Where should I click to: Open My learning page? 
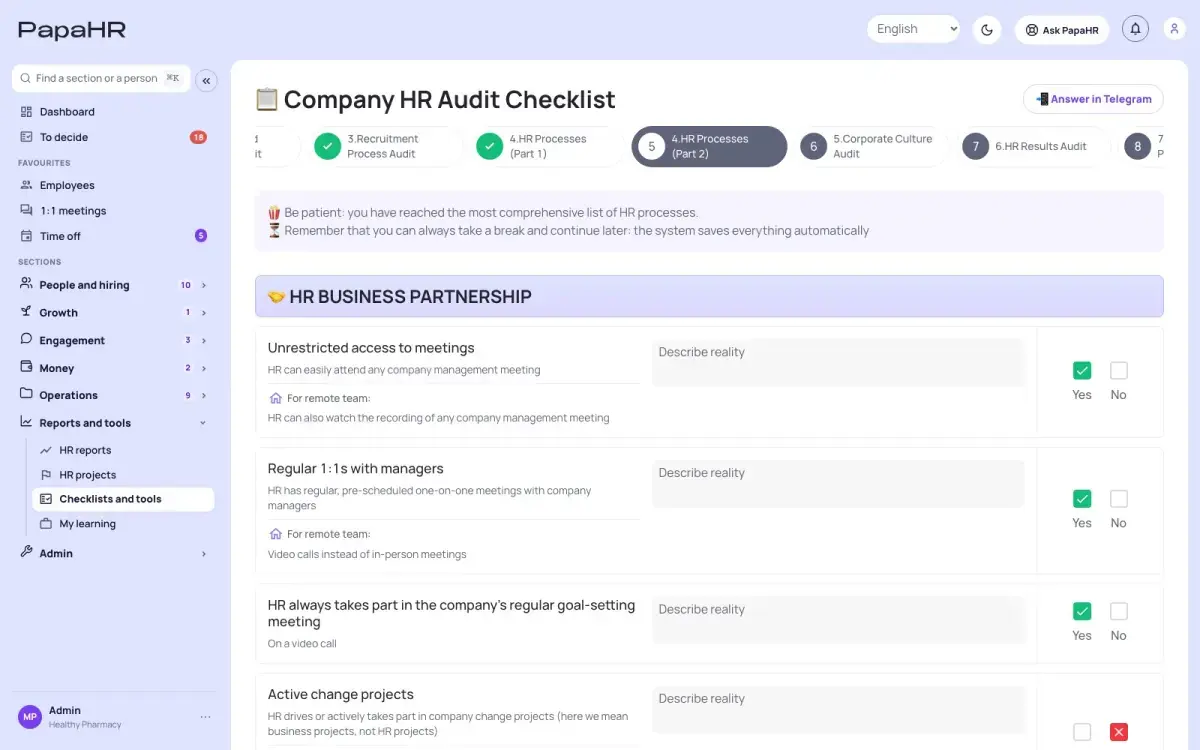(88, 524)
